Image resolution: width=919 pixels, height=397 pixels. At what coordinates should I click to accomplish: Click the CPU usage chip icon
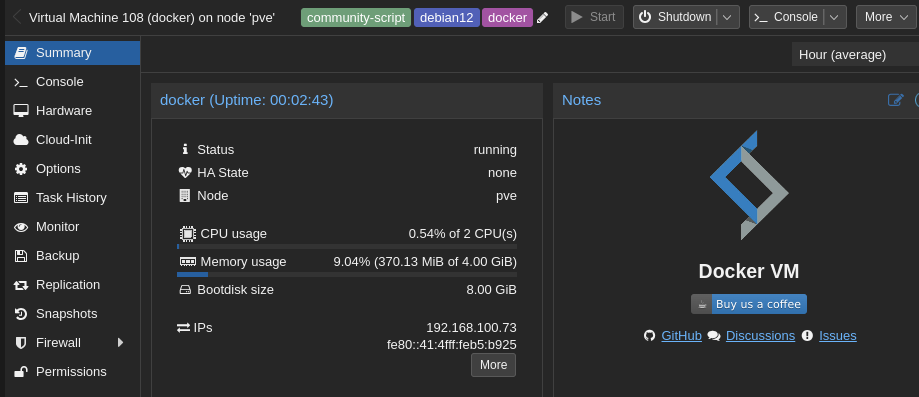(x=187, y=233)
